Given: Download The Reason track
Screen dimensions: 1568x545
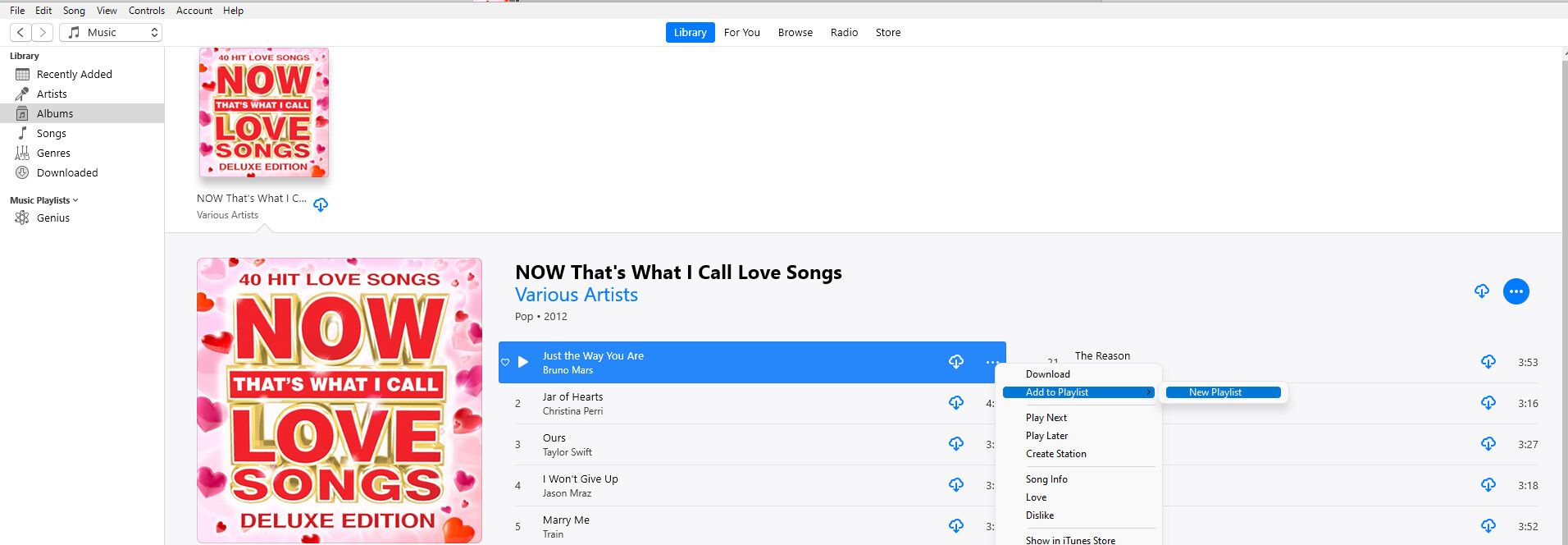Looking at the screenshot, I should [1488, 362].
